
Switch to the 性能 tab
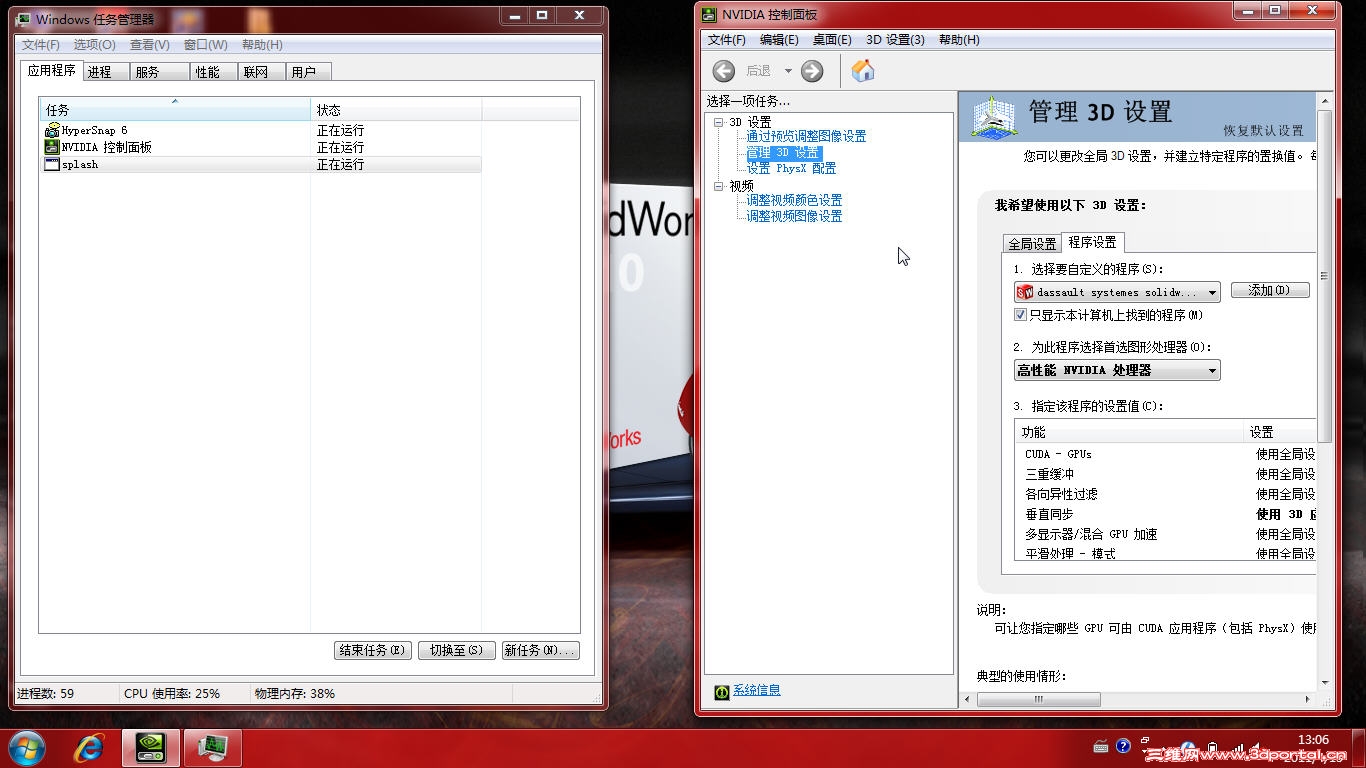pos(213,72)
